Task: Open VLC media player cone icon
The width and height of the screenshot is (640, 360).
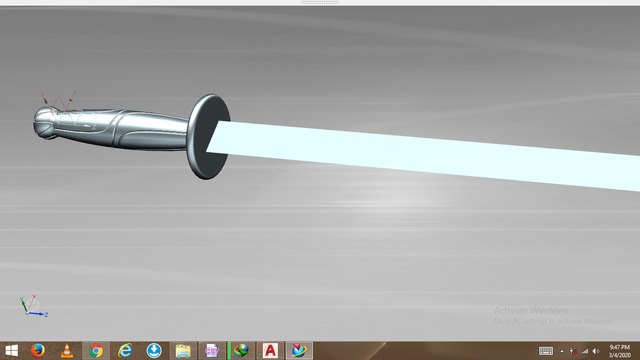Action: click(67, 351)
